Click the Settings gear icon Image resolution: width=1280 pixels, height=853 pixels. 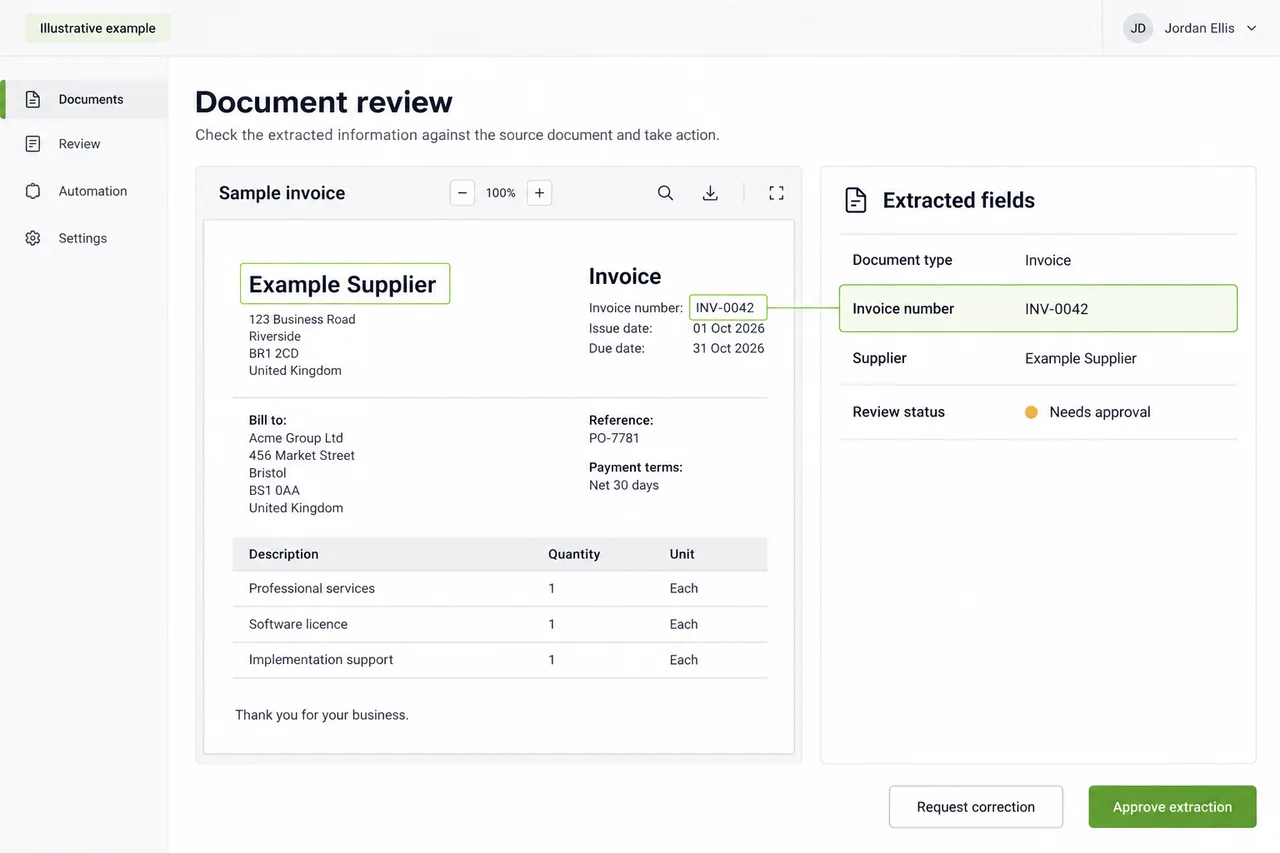pyautogui.click(x=33, y=238)
